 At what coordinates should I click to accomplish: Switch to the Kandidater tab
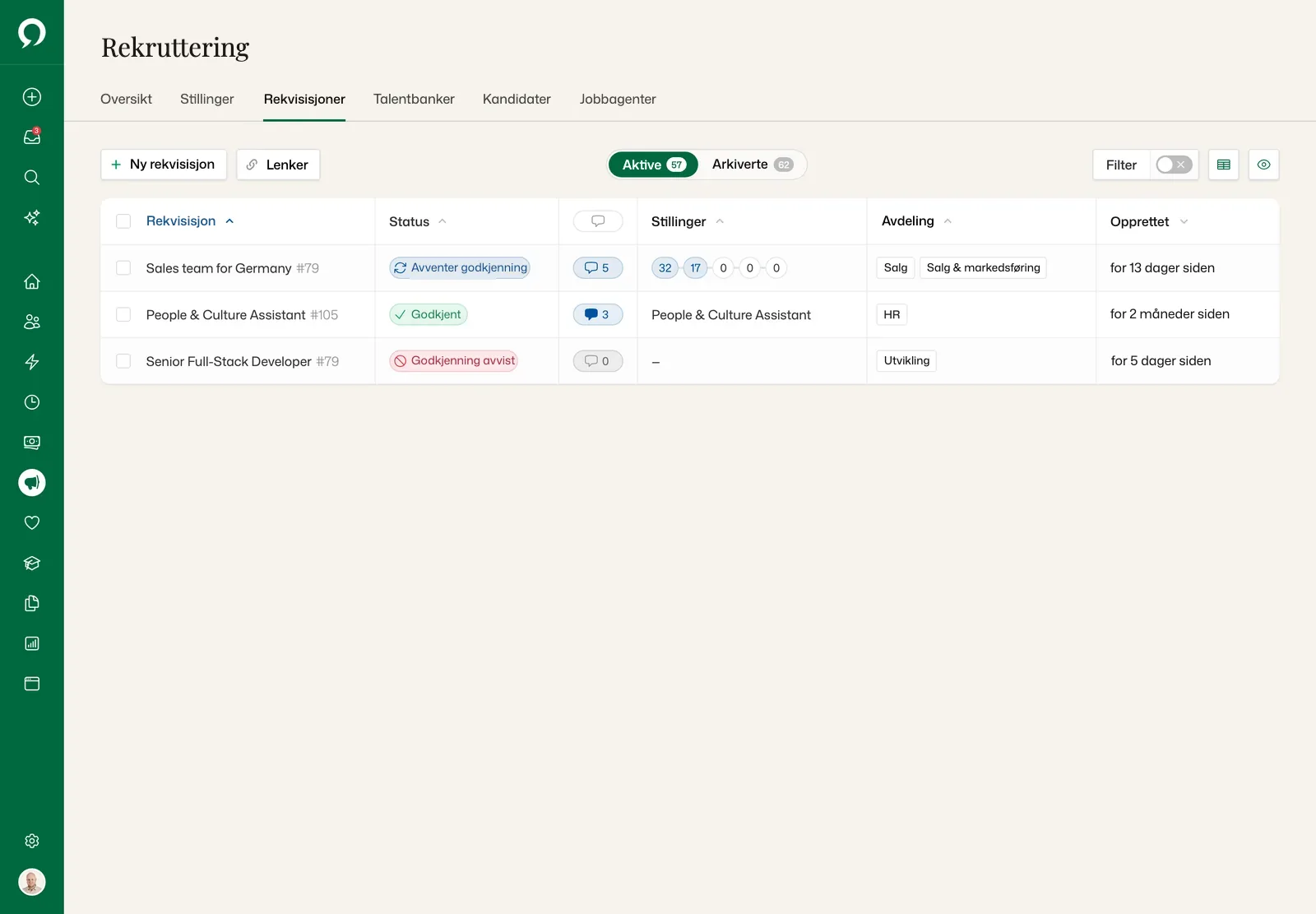point(517,99)
